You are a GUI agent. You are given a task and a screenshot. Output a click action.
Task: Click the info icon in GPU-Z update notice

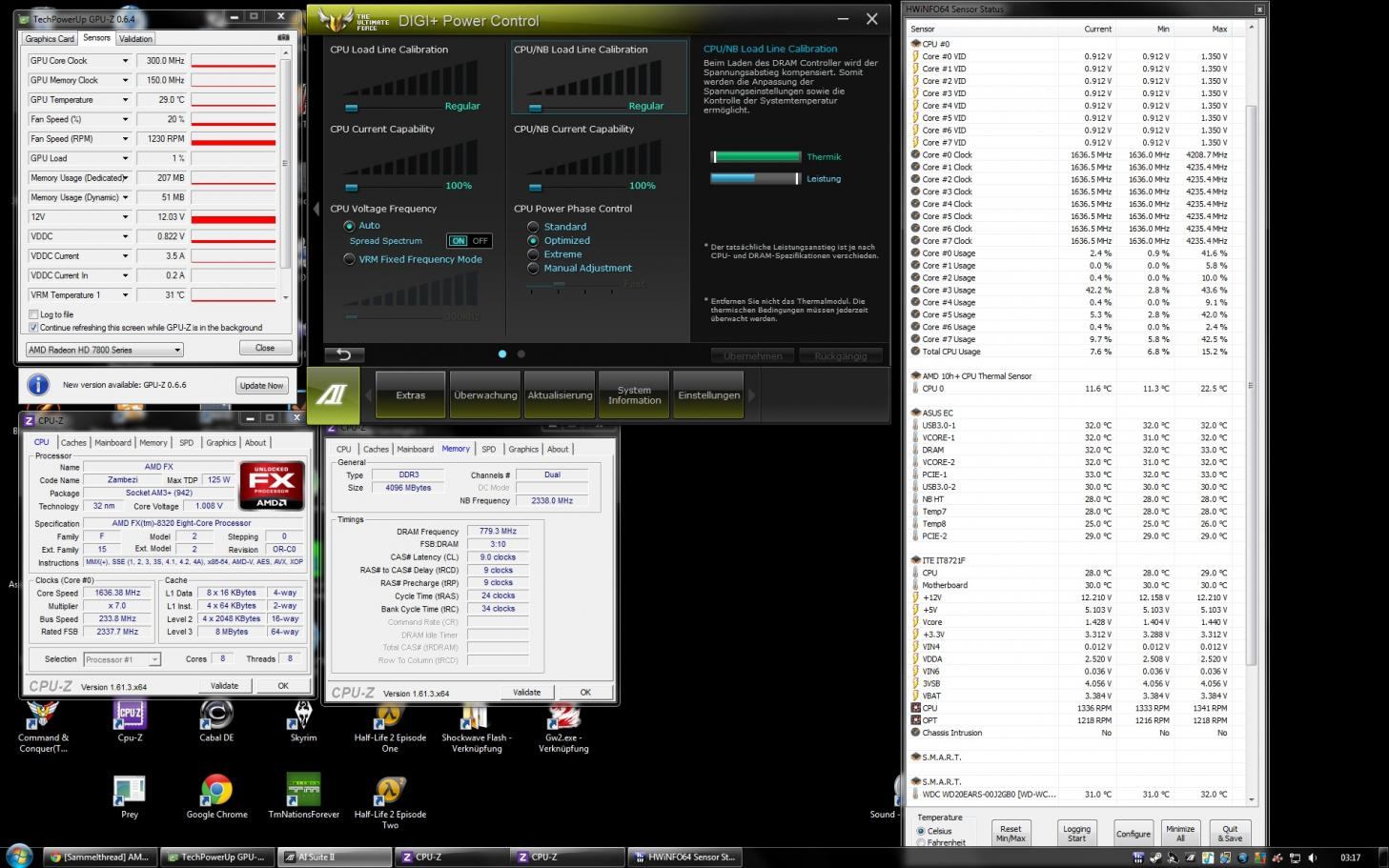click(x=38, y=385)
